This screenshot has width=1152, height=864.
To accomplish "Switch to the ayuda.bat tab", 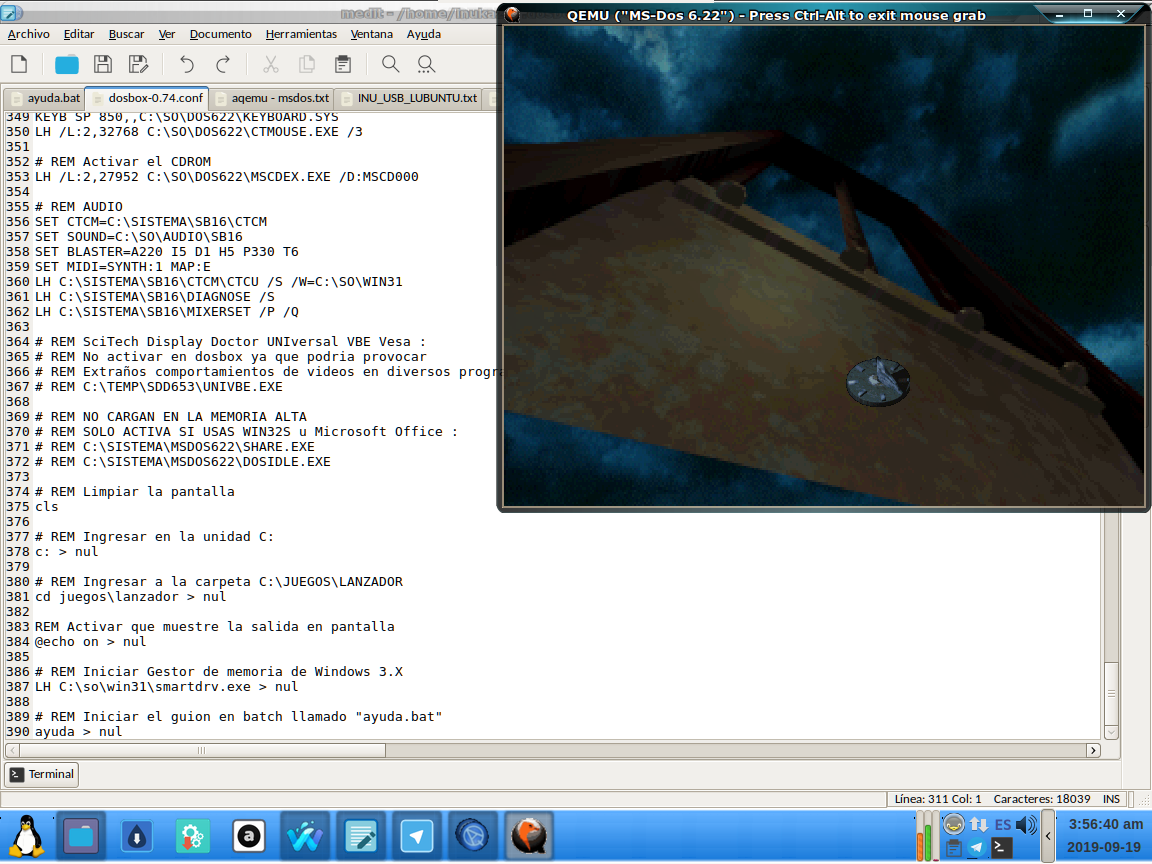I will pyautogui.click(x=45, y=98).
